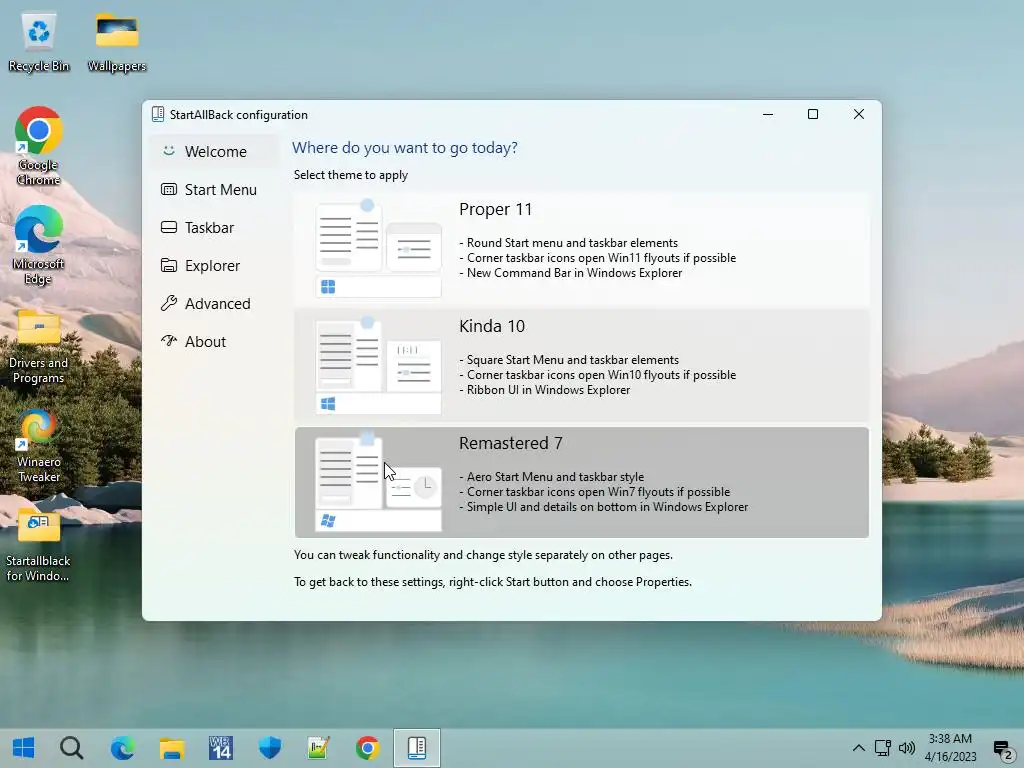The width and height of the screenshot is (1024, 768).
Task: Select the Winaero Tweaker desktop shortcut
Action: point(39,446)
